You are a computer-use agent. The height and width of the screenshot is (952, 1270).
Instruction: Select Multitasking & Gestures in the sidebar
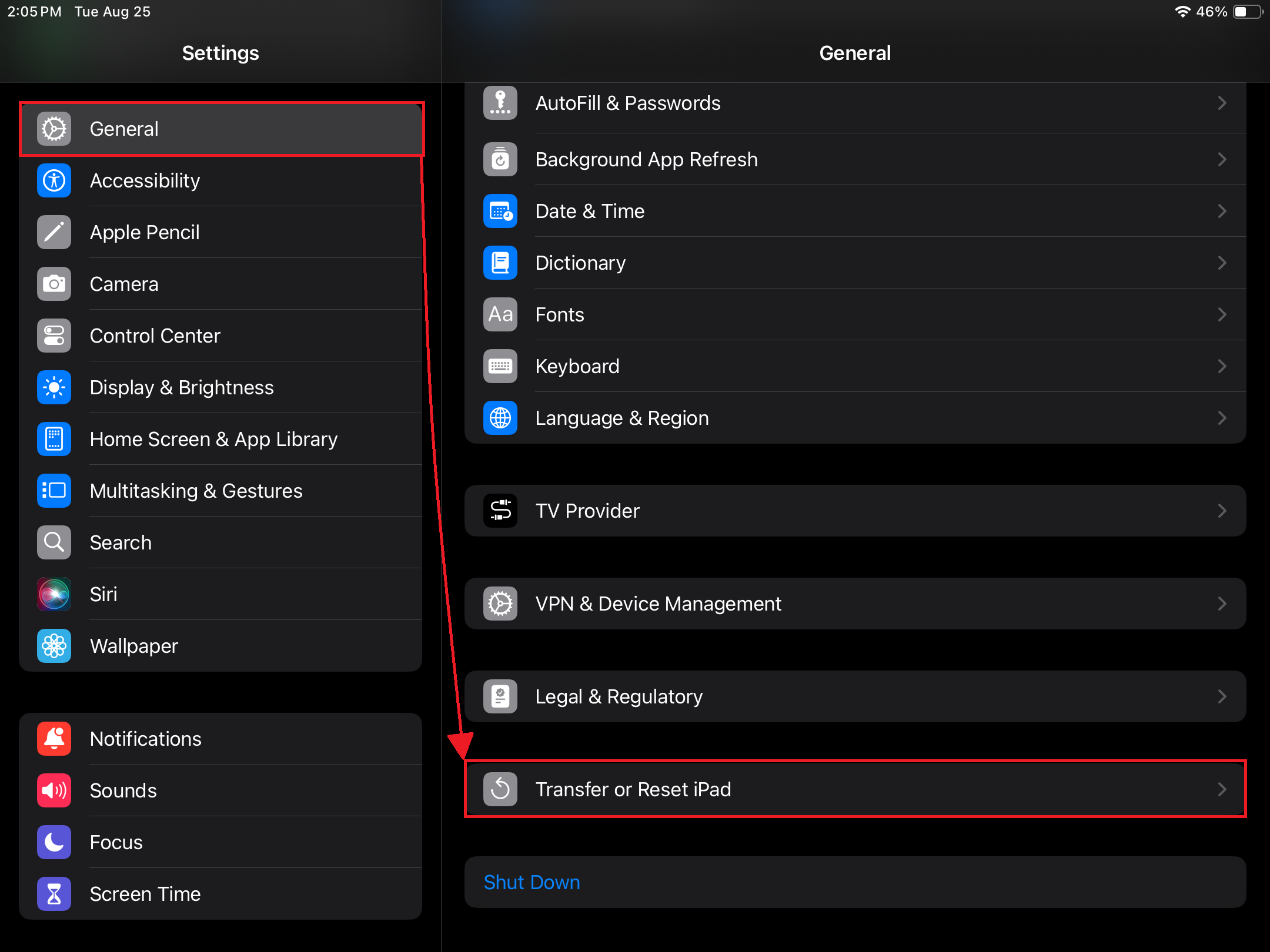[221, 491]
